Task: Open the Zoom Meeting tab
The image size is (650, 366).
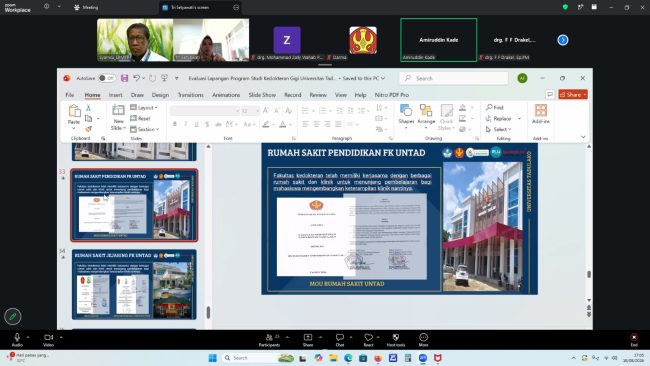Action: (86, 7)
